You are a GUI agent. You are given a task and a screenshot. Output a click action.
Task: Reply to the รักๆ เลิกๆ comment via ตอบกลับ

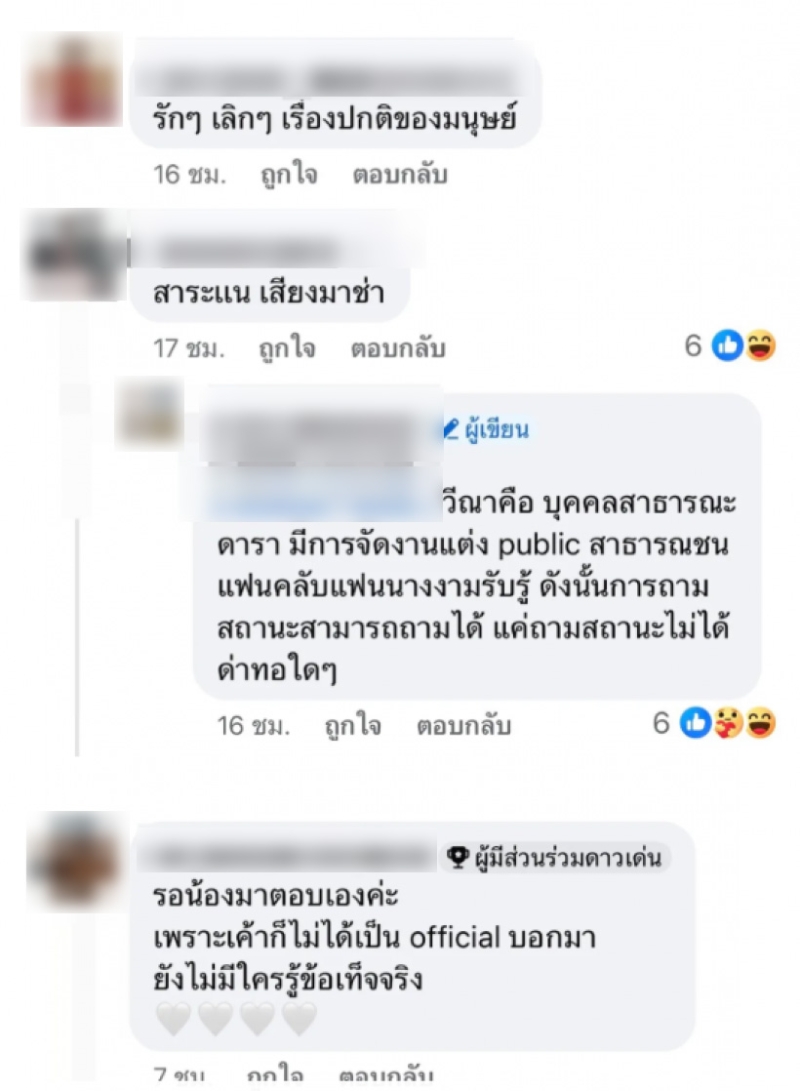[x=399, y=175]
